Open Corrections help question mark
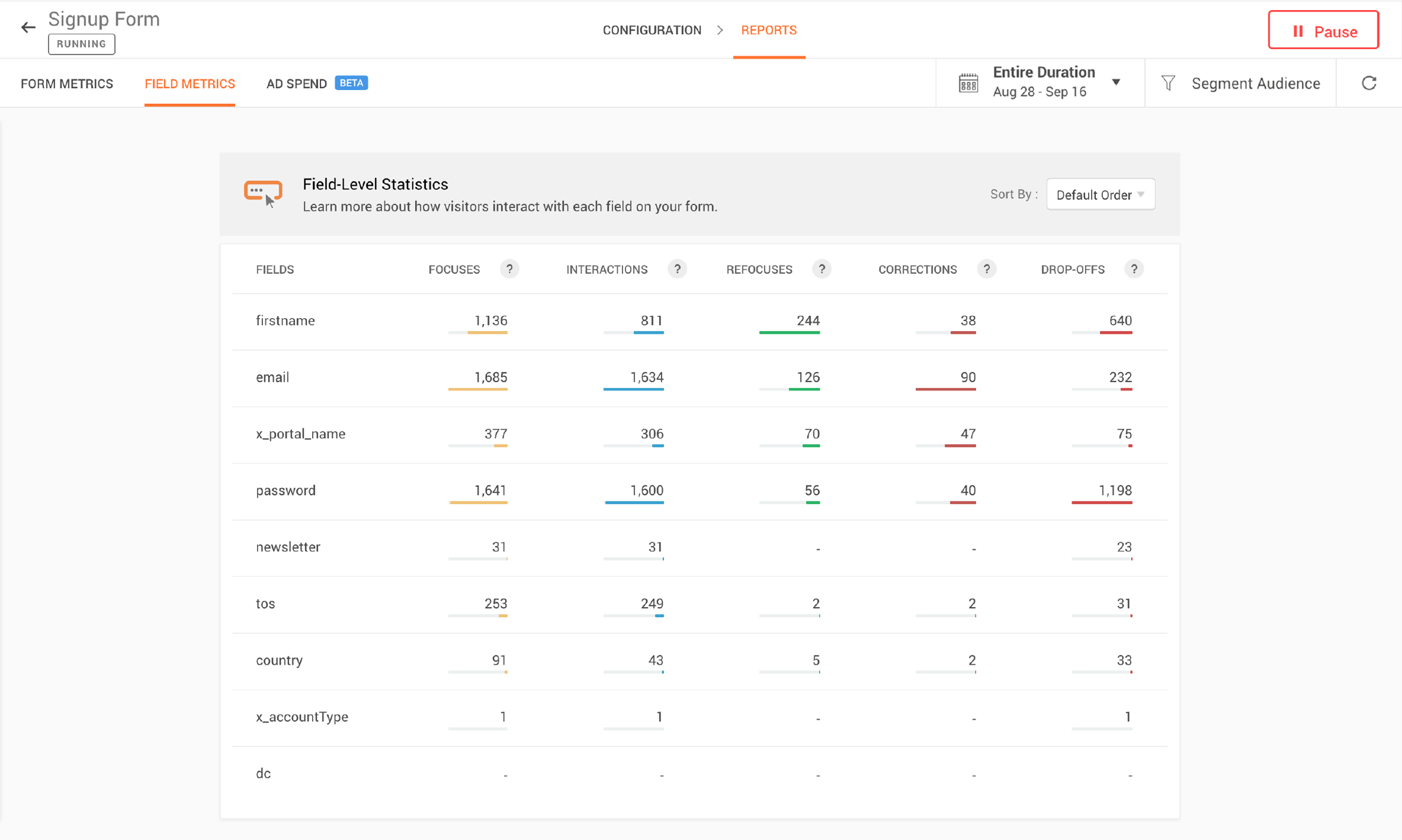Image resolution: width=1402 pixels, height=840 pixels. 986,269
